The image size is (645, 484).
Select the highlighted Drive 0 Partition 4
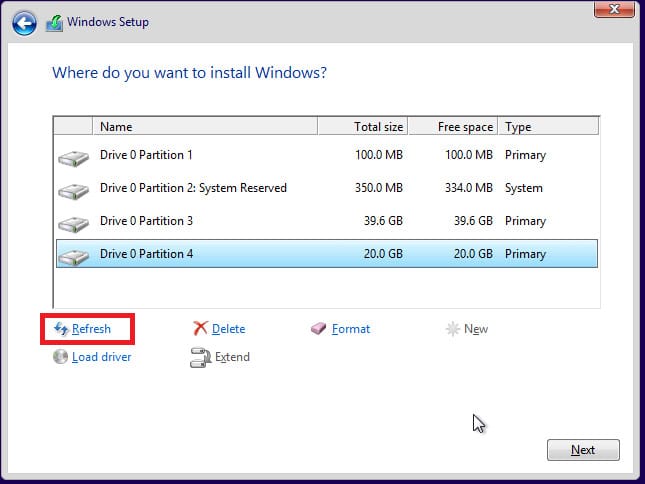point(327,254)
